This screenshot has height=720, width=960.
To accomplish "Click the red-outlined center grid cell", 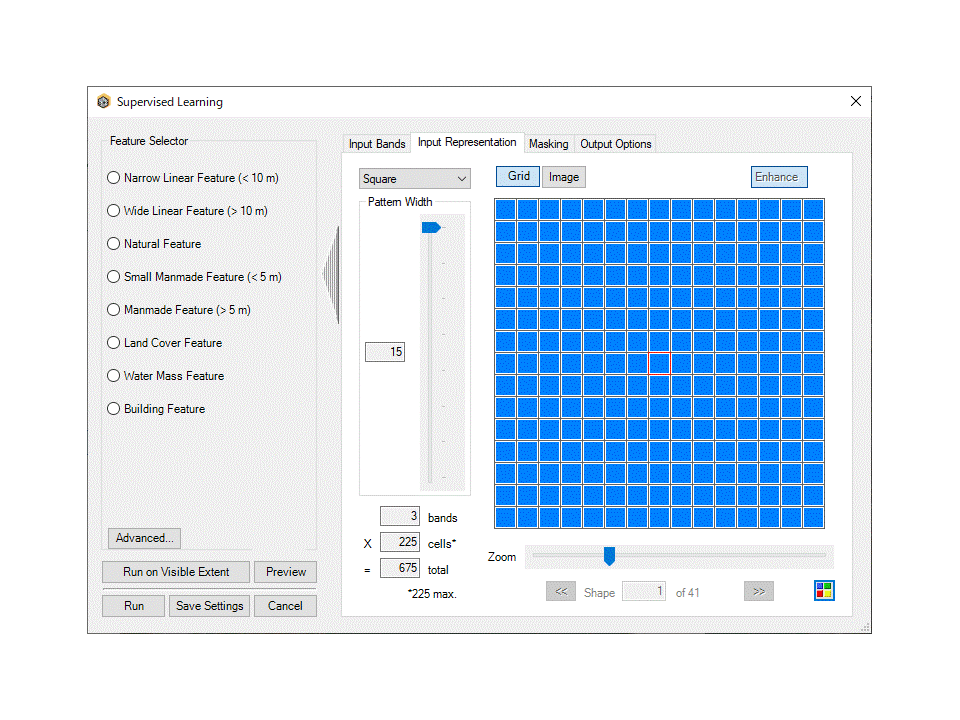I will (659, 364).
